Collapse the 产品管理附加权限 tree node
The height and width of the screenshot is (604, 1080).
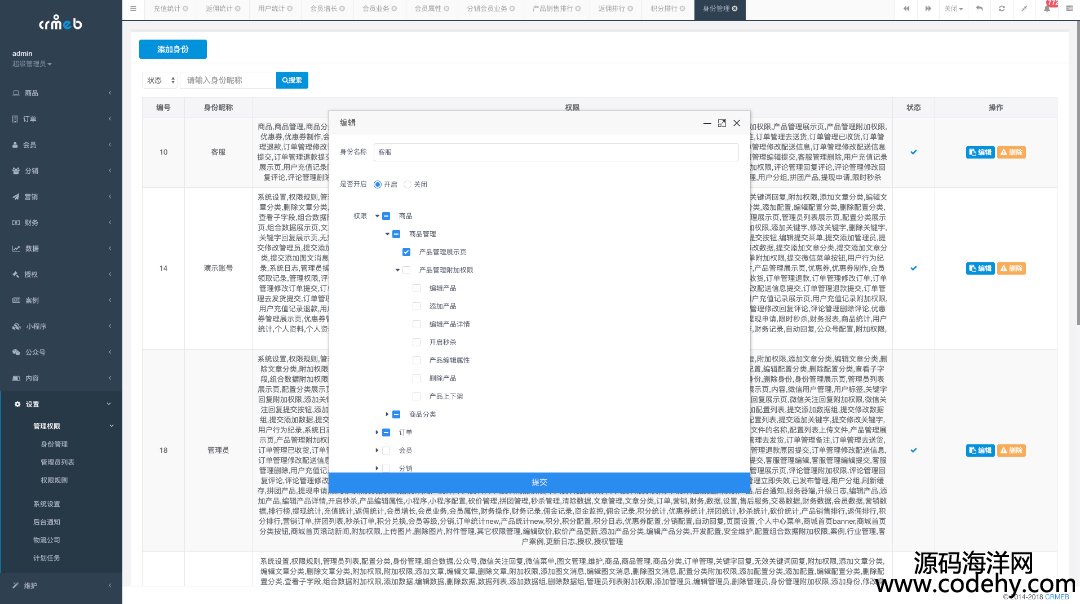397,270
